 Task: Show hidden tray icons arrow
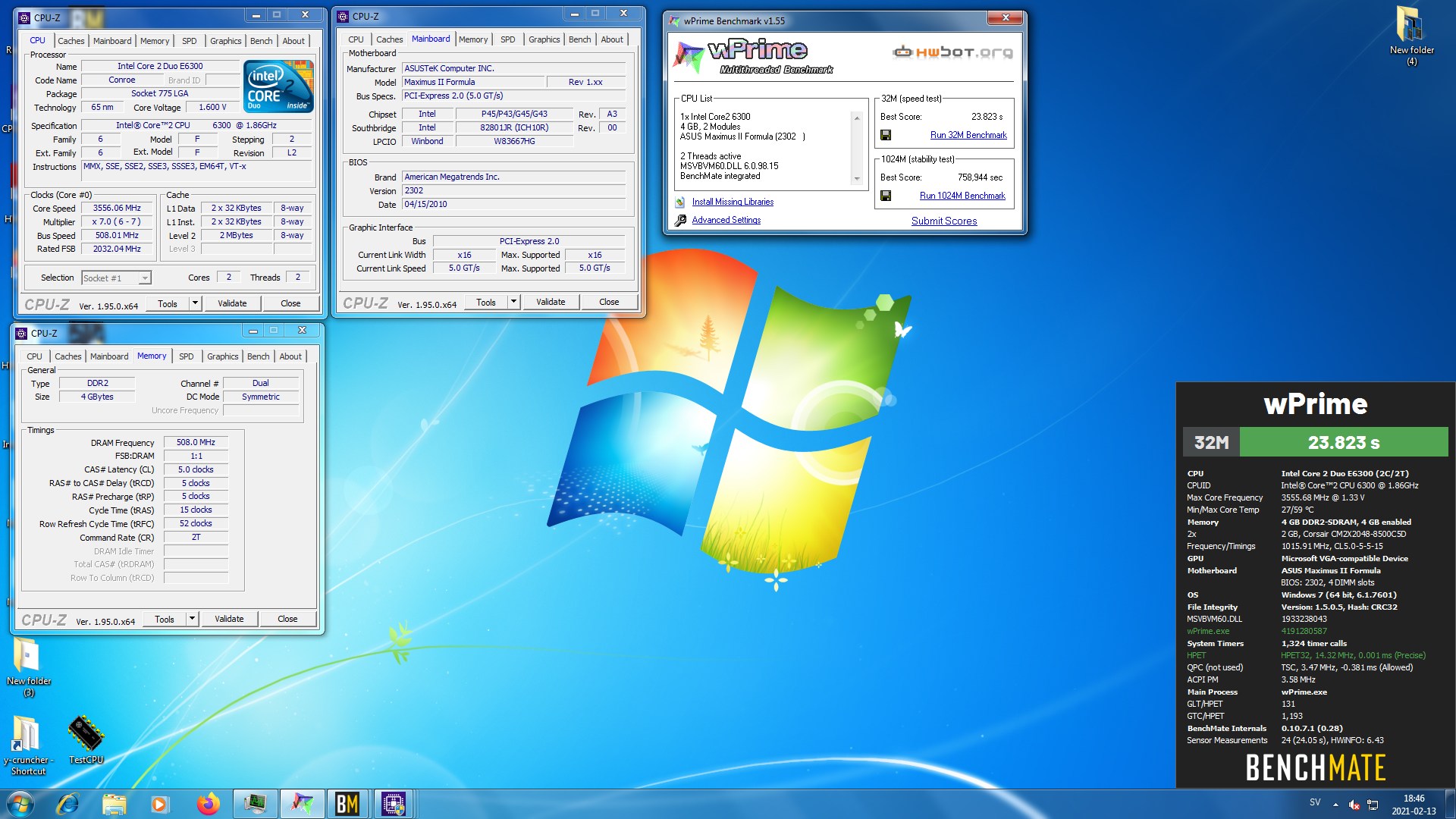coord(1335,805)
